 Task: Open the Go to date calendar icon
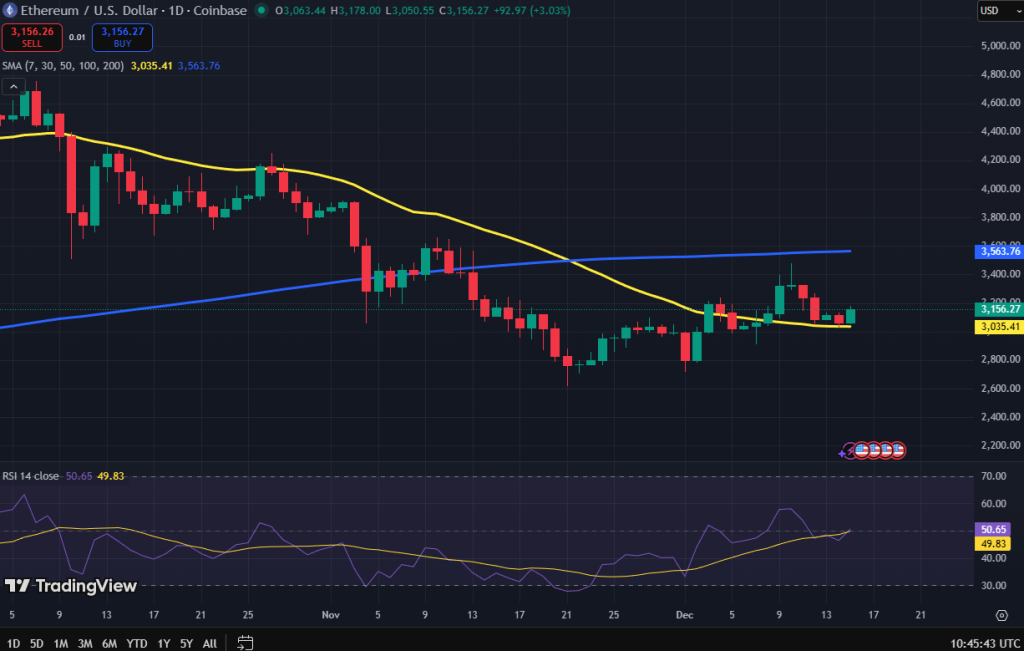[245, 643]
